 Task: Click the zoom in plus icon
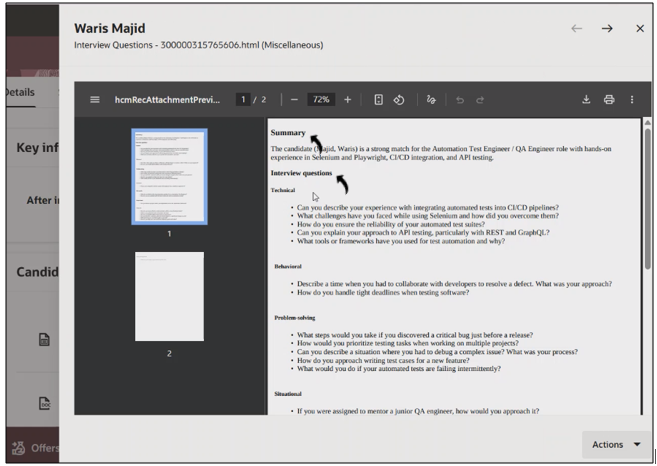pyautogui.click(x=348, y=100)
